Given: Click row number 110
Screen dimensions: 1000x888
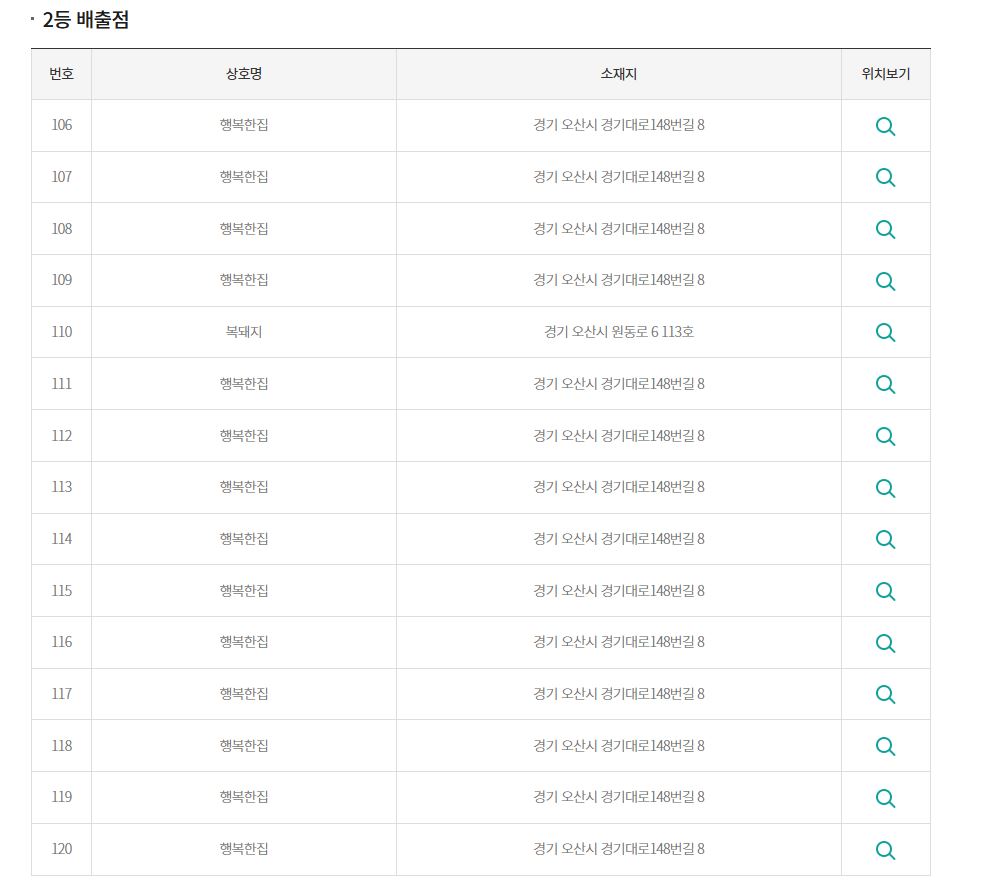Looking at the screenshot, I should pos(61,332).
